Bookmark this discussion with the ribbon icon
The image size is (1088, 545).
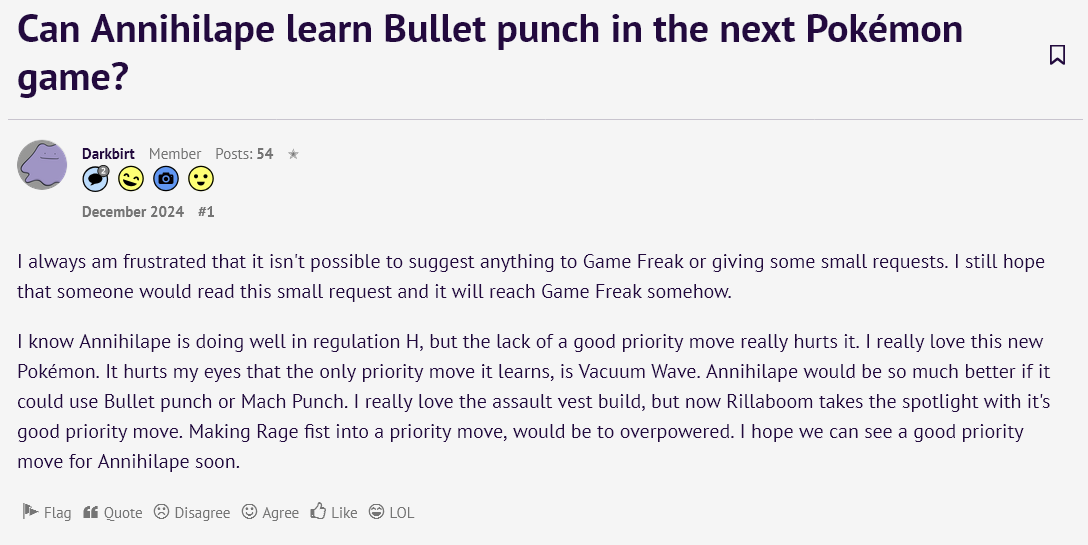point(1057,55)
